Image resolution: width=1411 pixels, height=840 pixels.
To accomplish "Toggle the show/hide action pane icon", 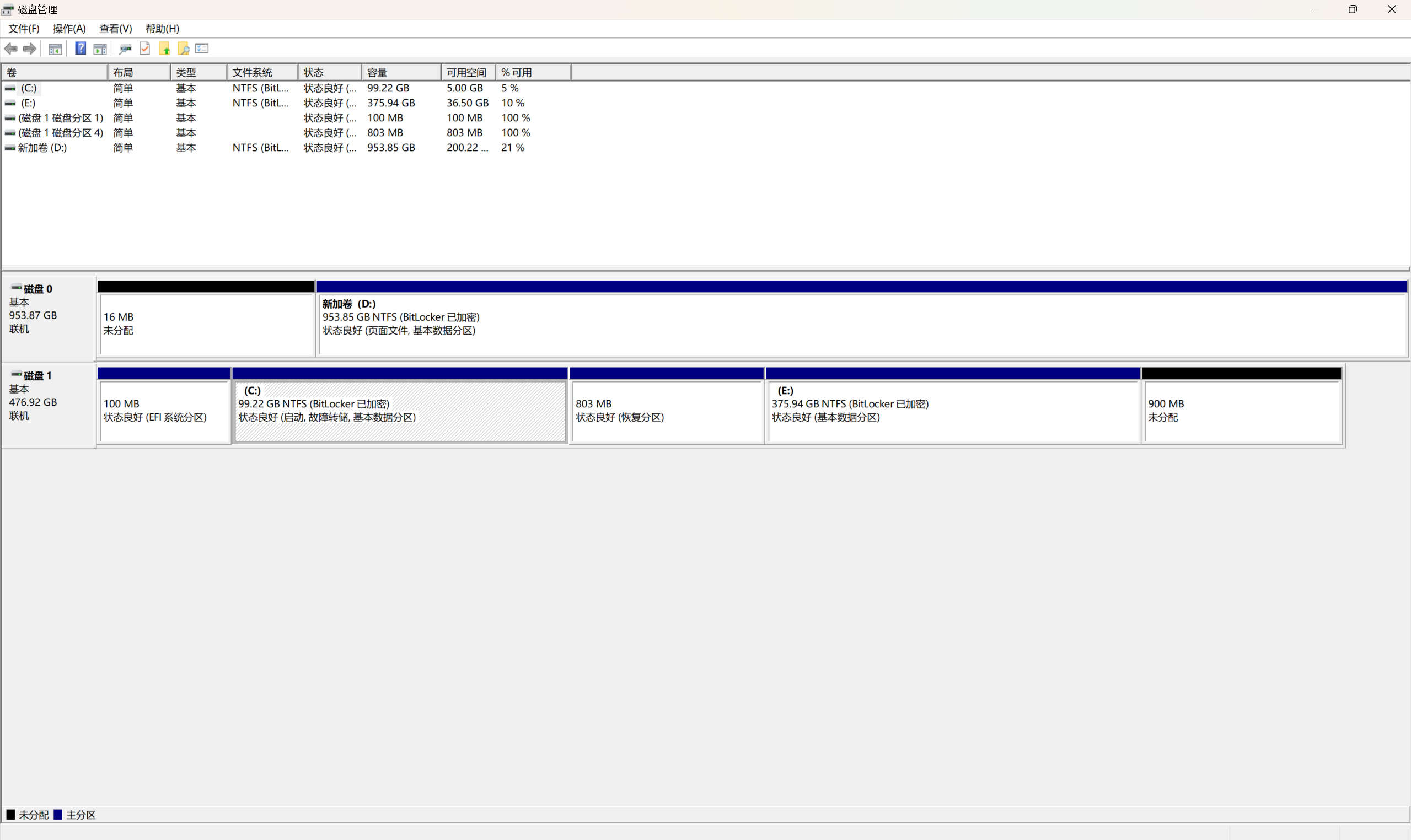I will click(100, 49).
